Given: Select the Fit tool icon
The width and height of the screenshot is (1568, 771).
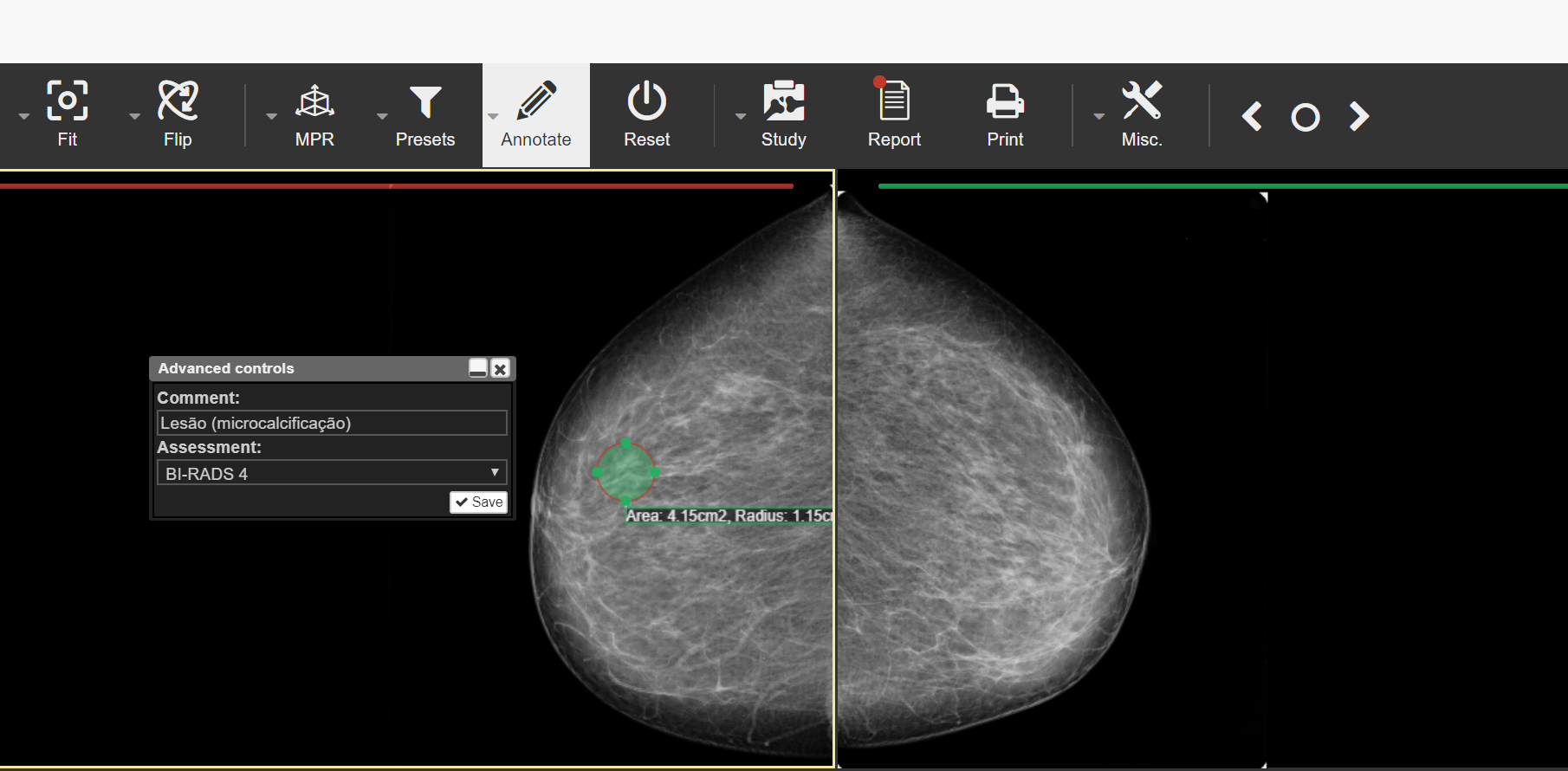Looking at the screenshot, I should 67,101.
